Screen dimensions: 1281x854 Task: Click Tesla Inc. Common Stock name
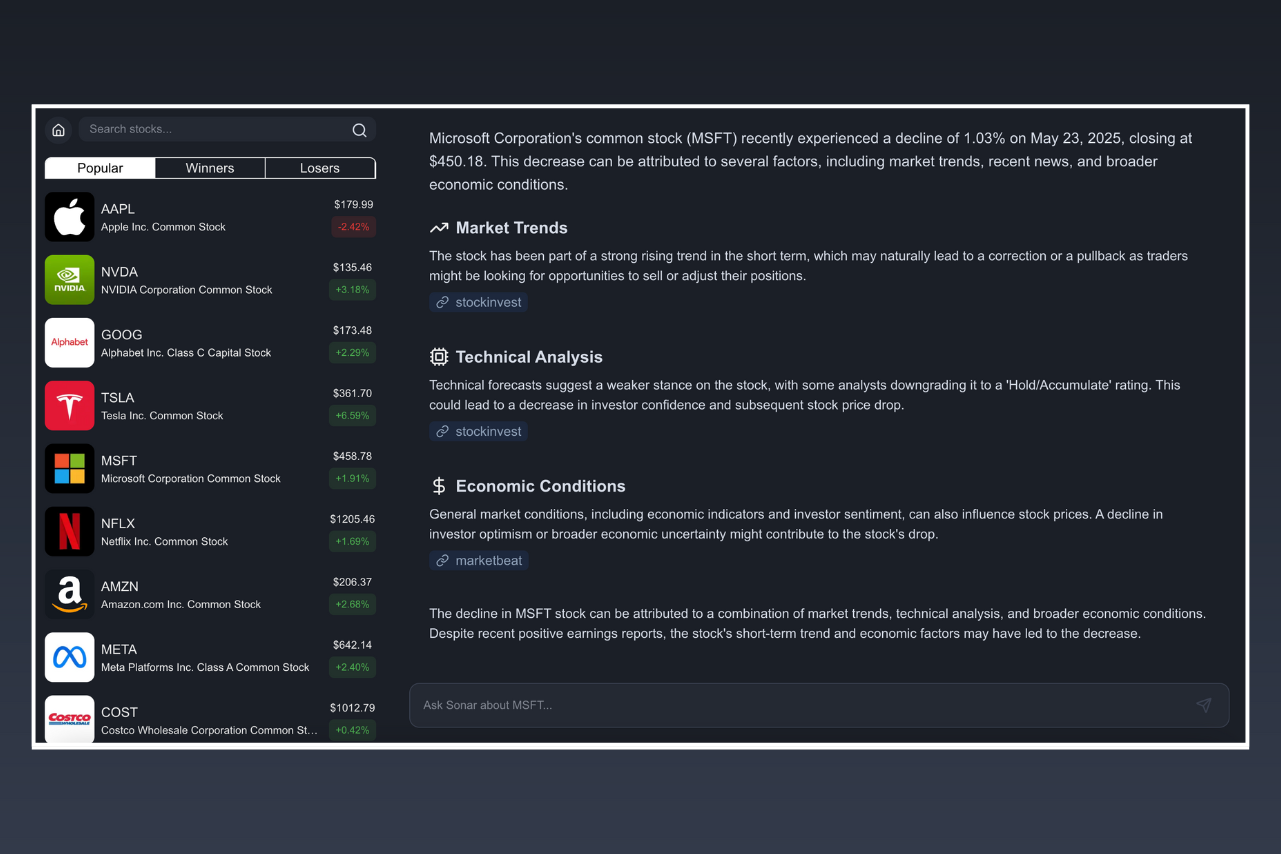tap(162, 416)
